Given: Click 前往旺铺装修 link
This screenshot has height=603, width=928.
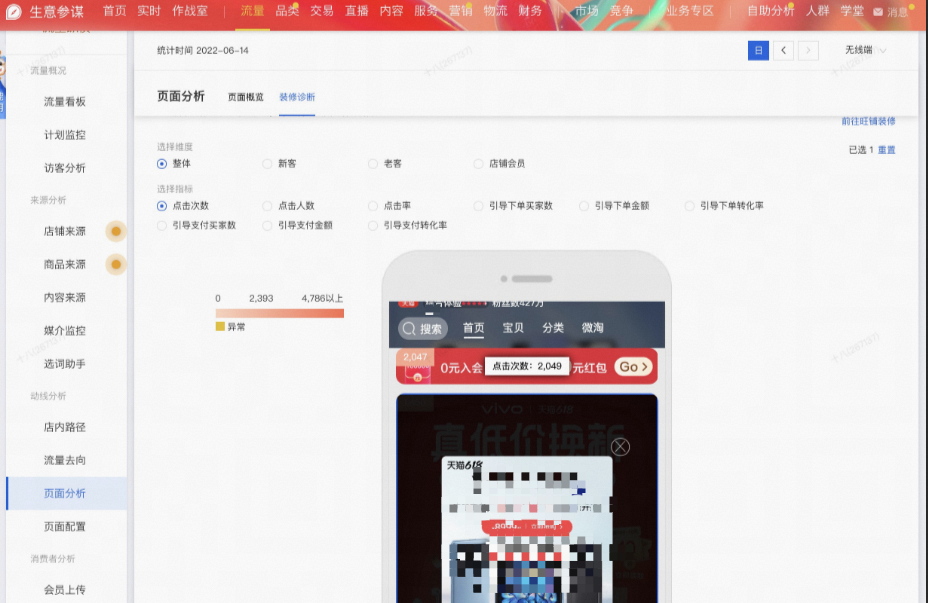Looking at the screenshot, I should tap(868, 121).
